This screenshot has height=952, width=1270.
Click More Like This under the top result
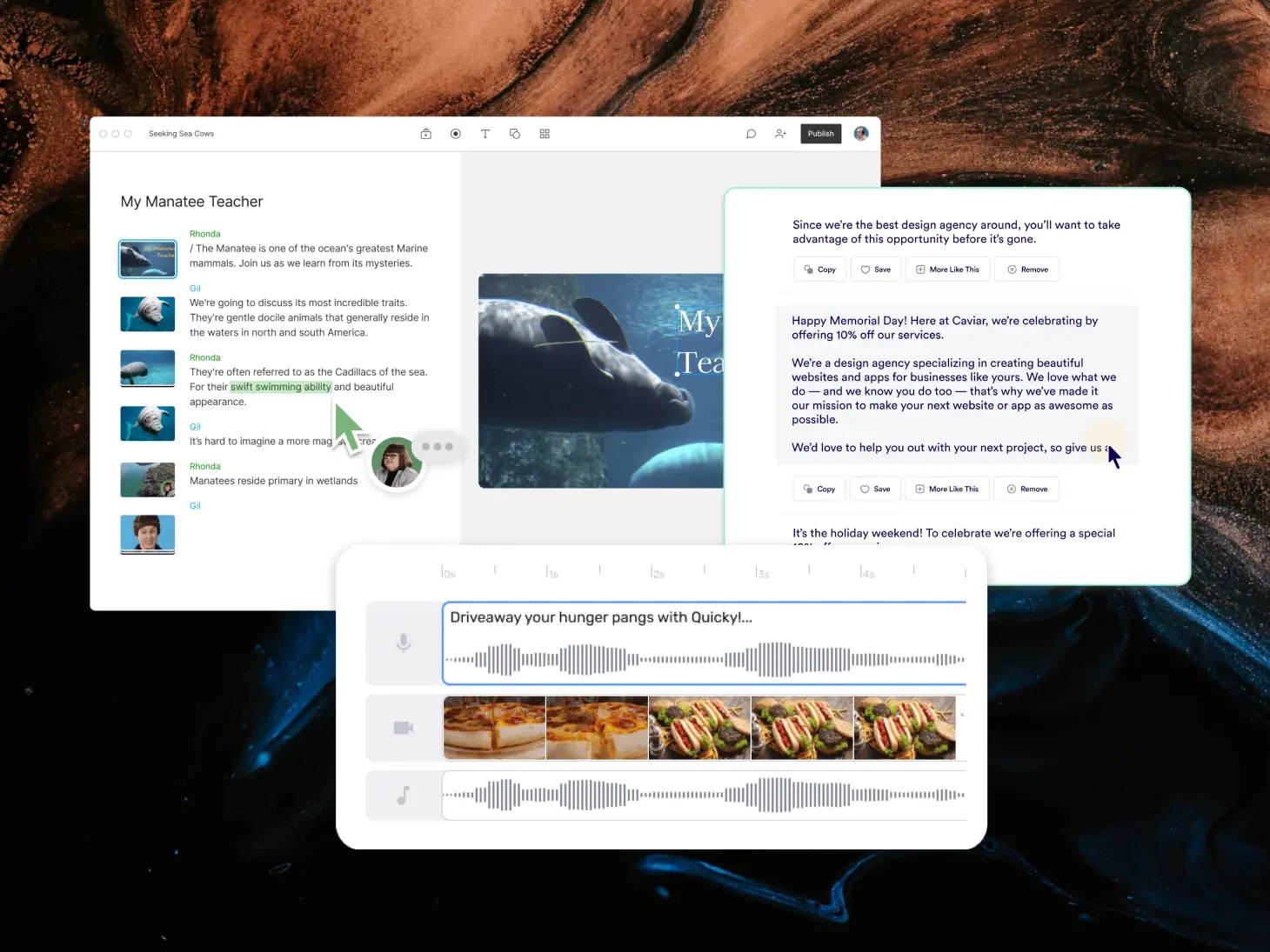point(947,270)
